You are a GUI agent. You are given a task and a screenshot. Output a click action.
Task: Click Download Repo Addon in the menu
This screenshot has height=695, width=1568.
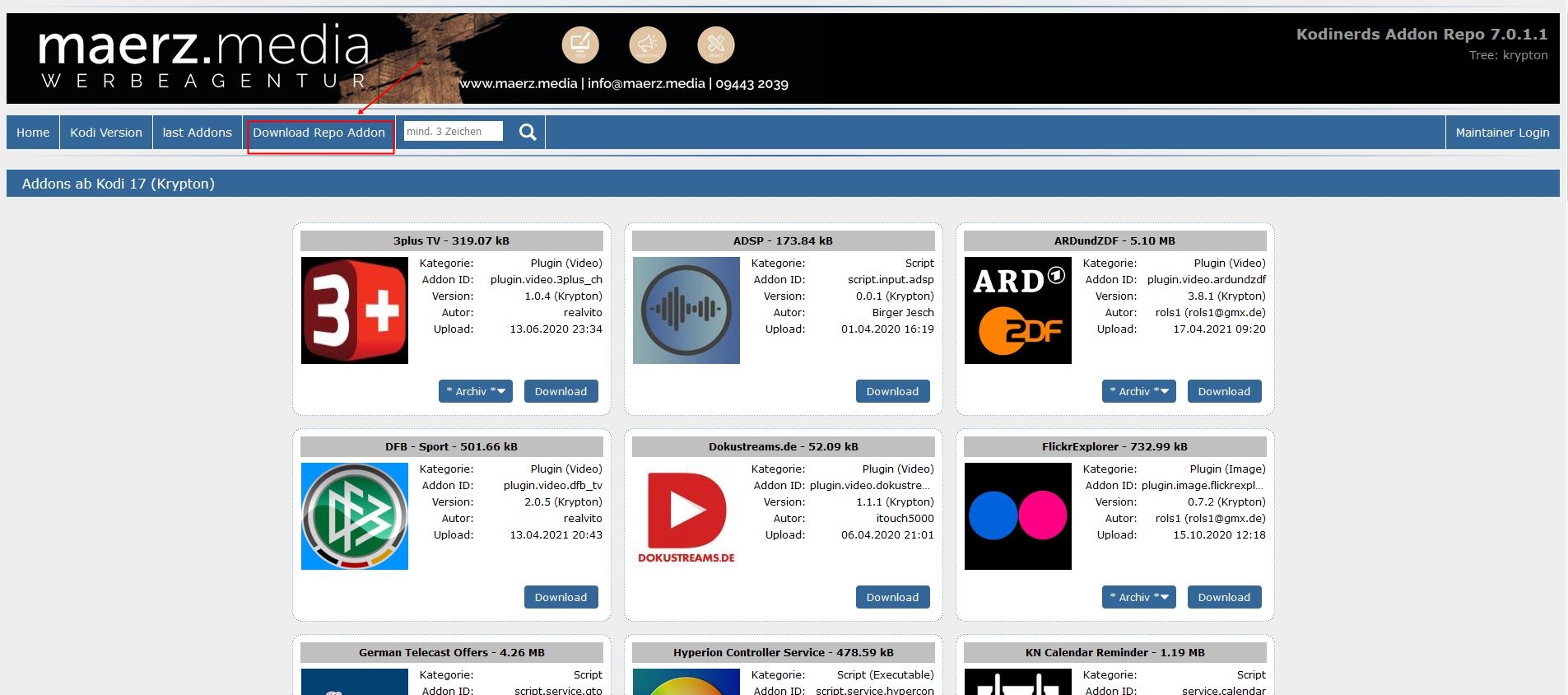(319, 133)
